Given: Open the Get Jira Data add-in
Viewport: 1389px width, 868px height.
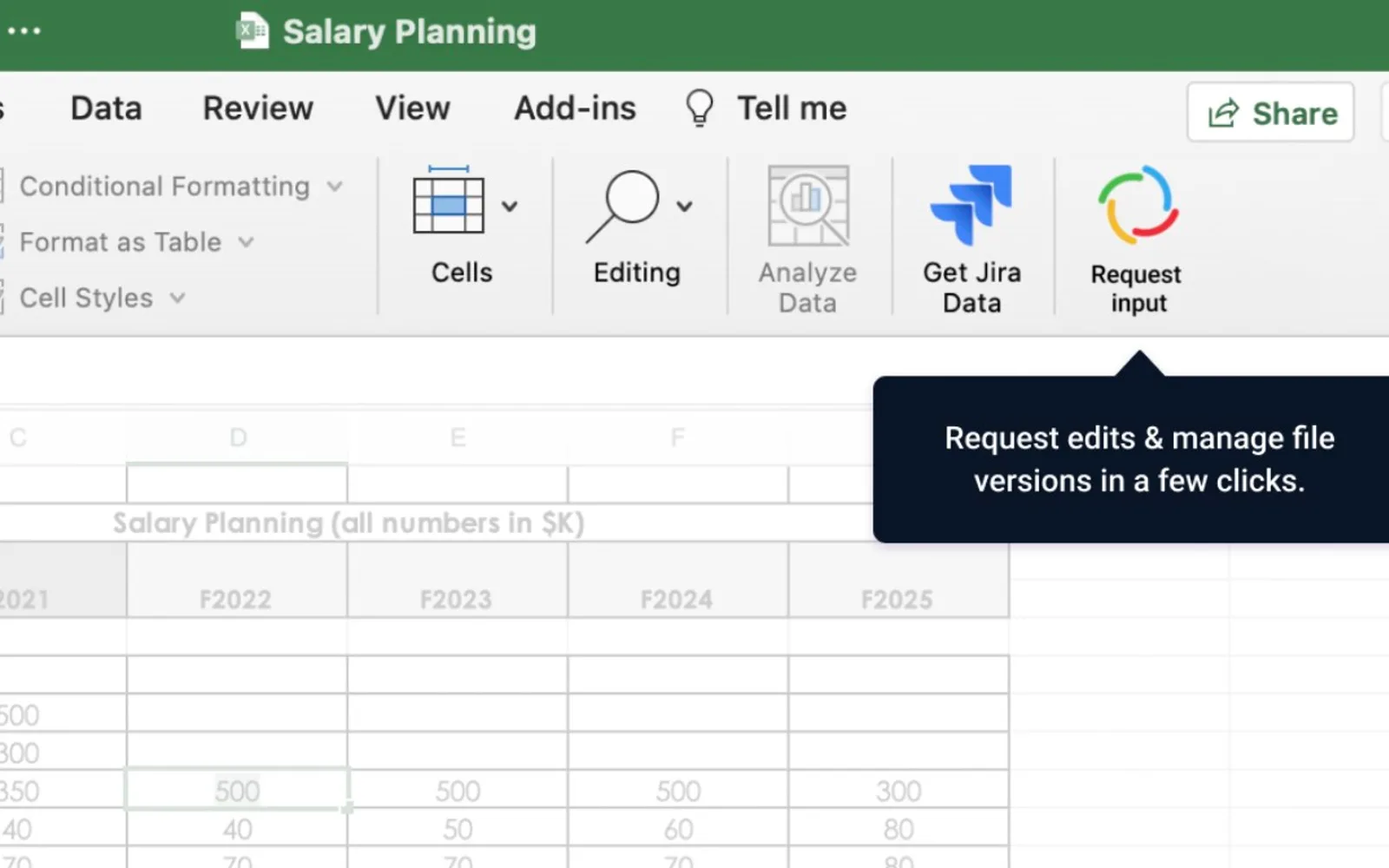Looking at the screenshot, I should point(971,239).
